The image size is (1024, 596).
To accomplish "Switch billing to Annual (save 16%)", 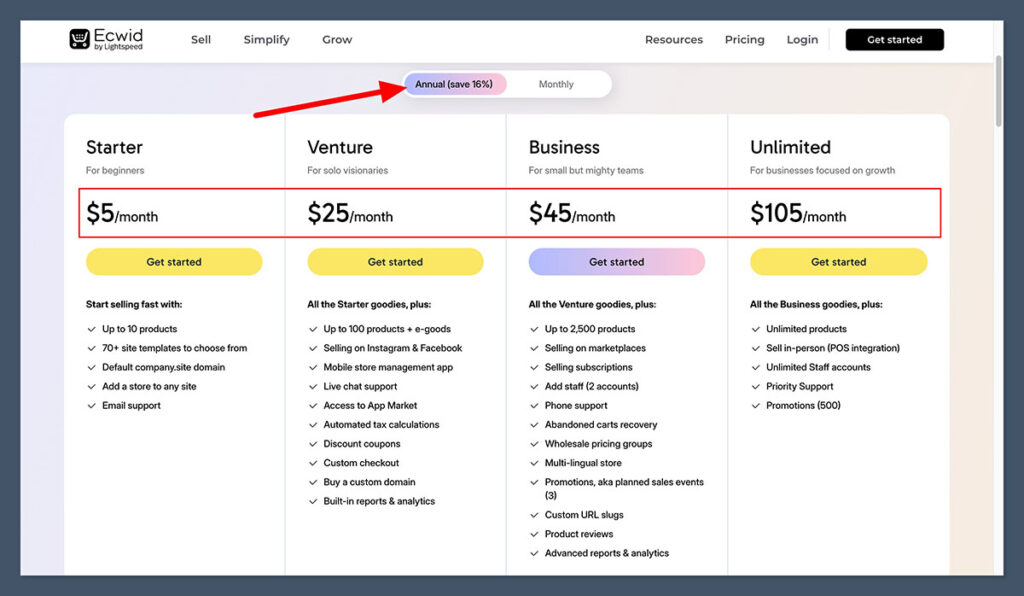I will click(455, 84).
